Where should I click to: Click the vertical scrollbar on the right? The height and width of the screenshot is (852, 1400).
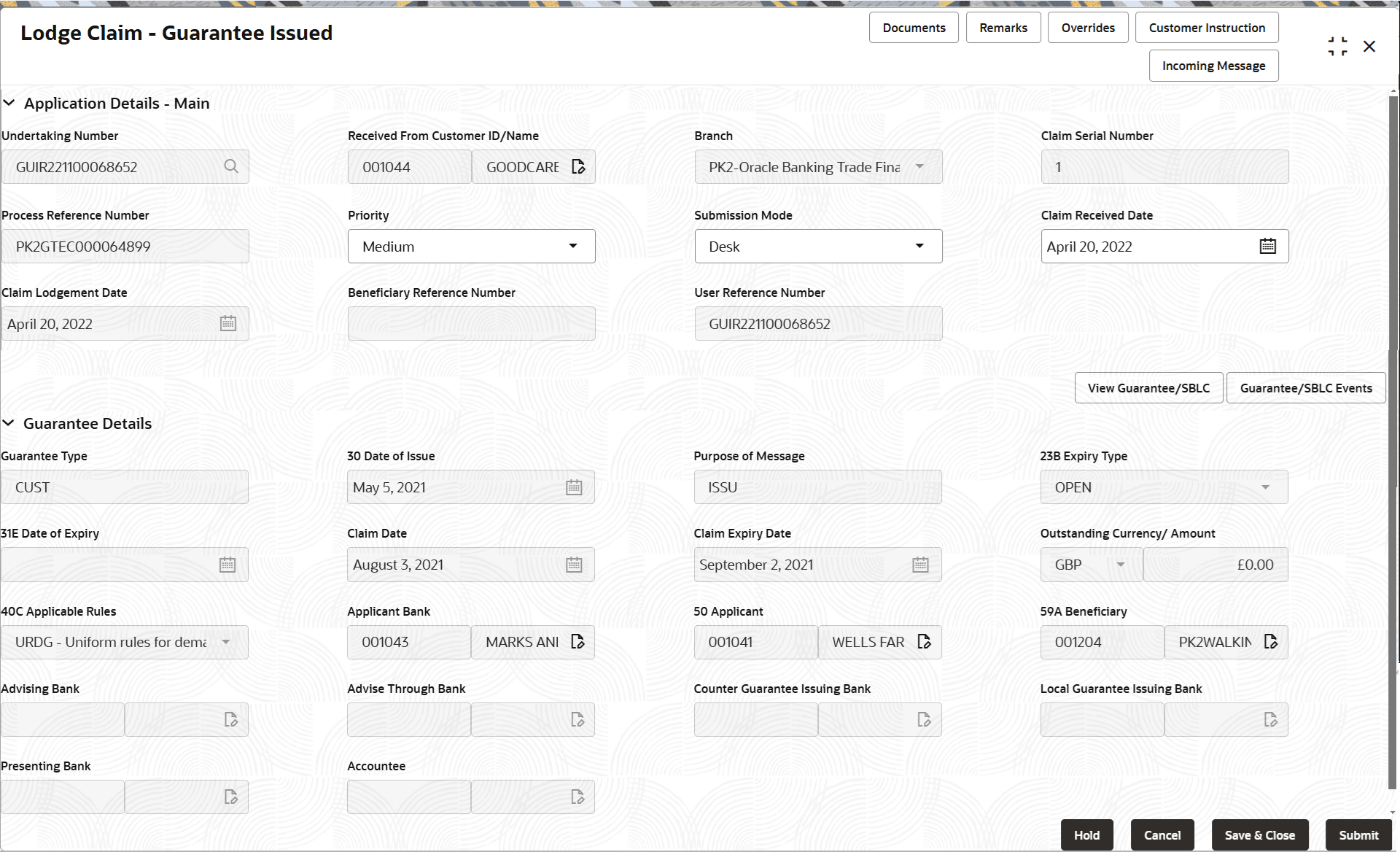pyautogui.click(x=1393, y=438)
